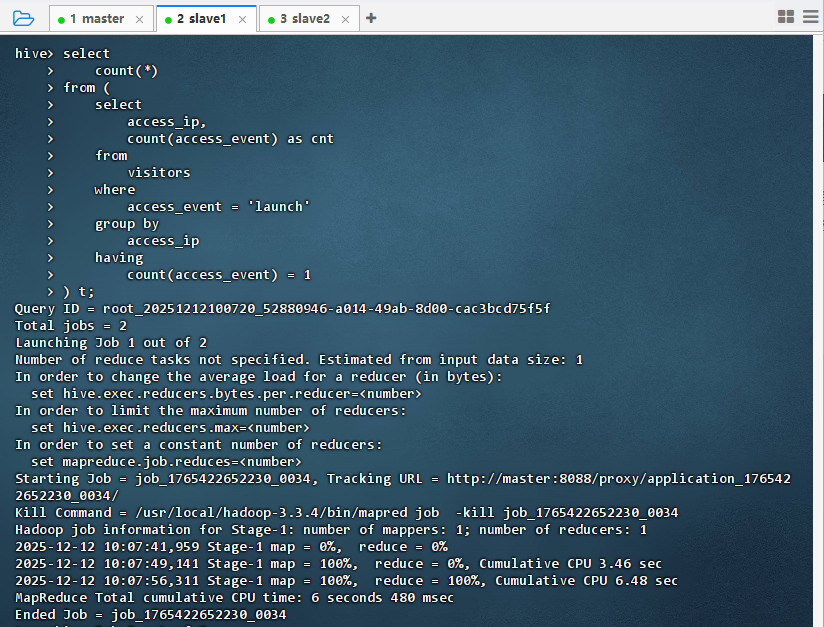824x627 pixels.
Task: Select the 2 slave1 tab
Action: pos(206,19)
